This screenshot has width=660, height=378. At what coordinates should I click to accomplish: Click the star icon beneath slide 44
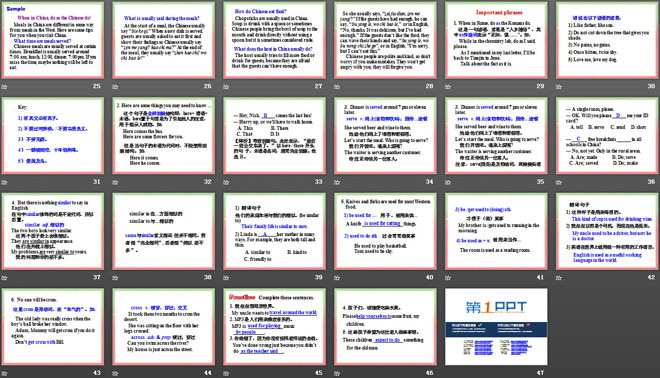coord(115,373)
